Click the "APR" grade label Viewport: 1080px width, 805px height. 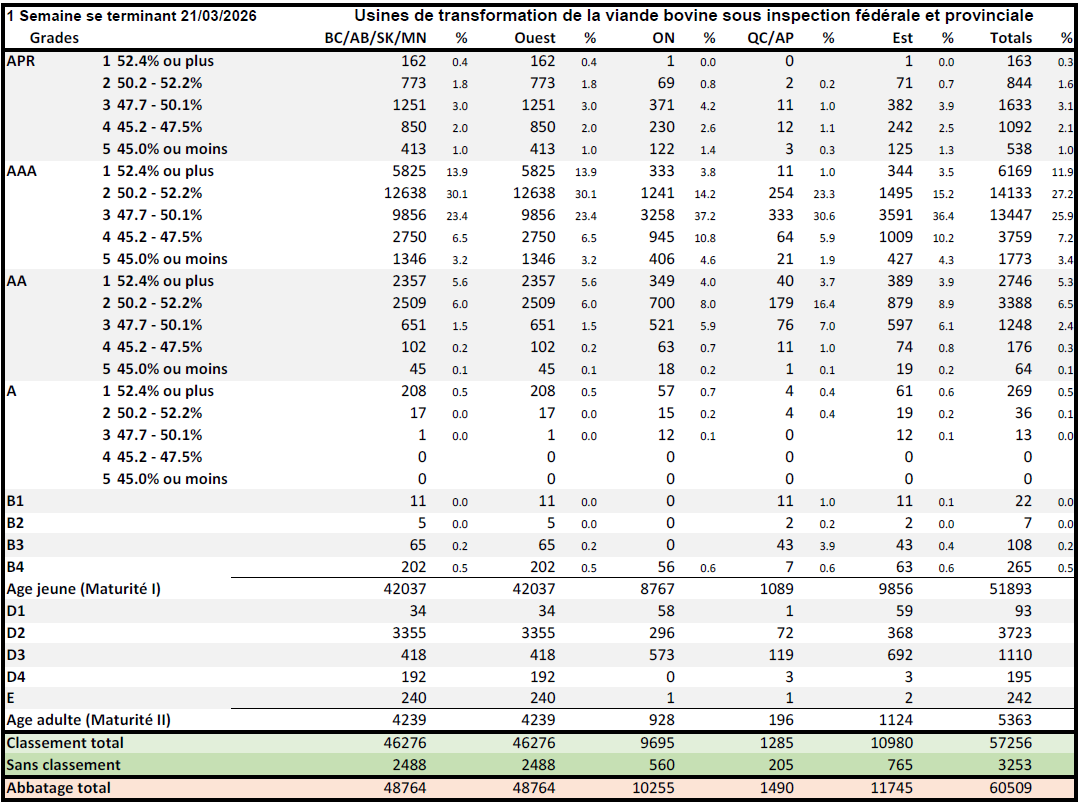[21, 61]
